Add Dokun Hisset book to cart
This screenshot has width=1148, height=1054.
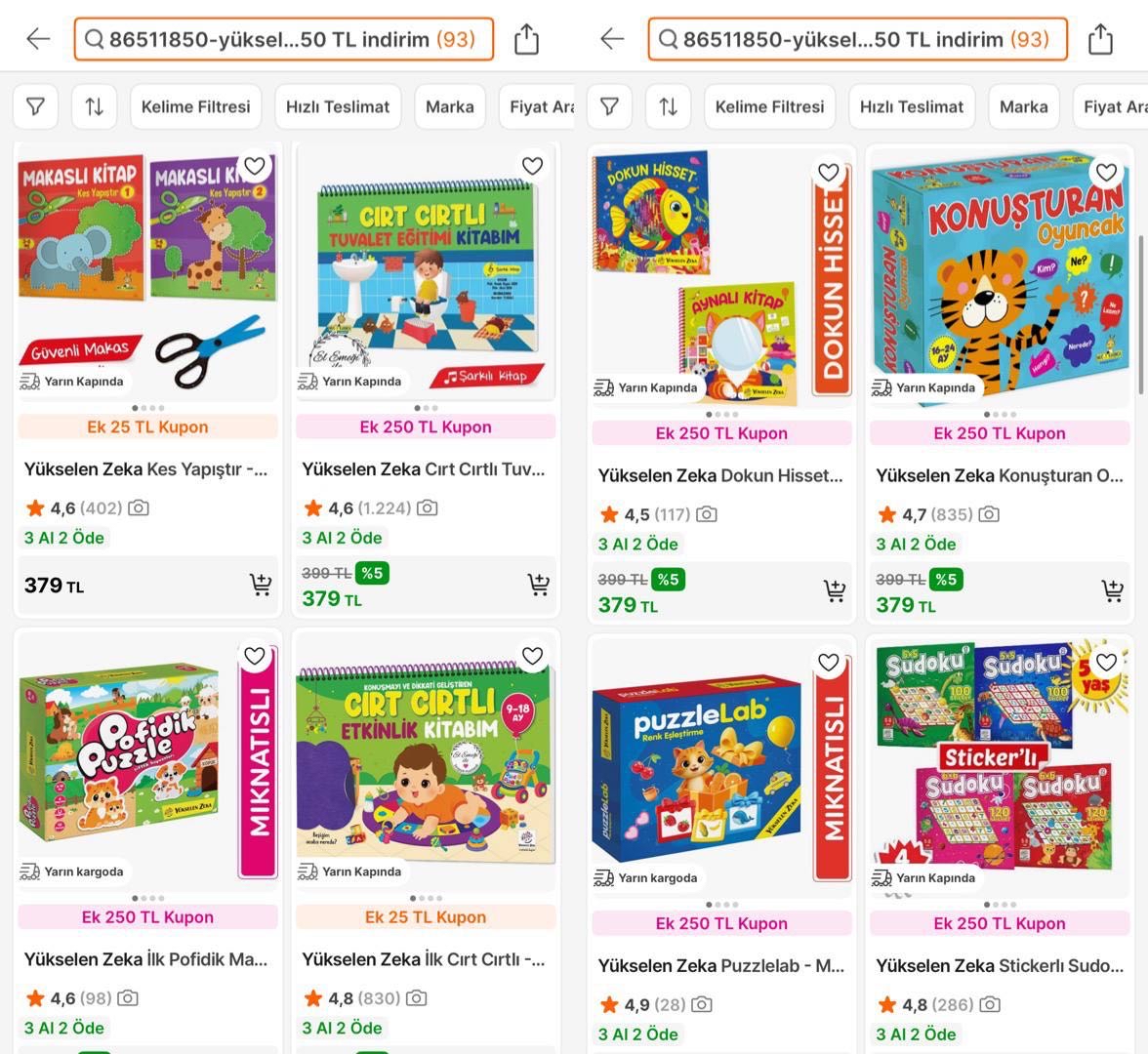click(x=834, y=589)
